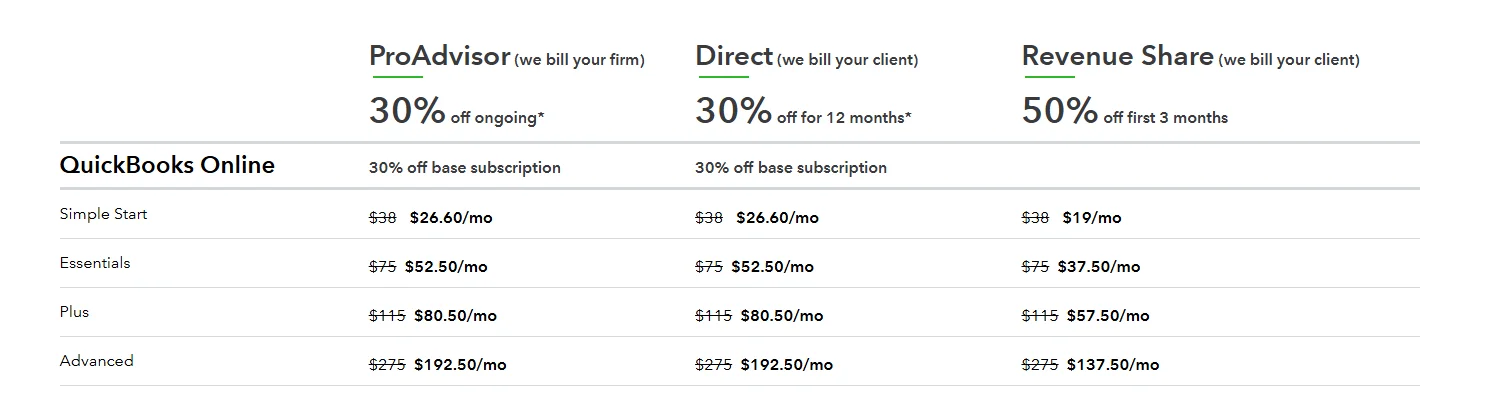Viewport: 1493px width, 404px height.
Task: Select the Advanced plan row label
Action: [96, 361]
